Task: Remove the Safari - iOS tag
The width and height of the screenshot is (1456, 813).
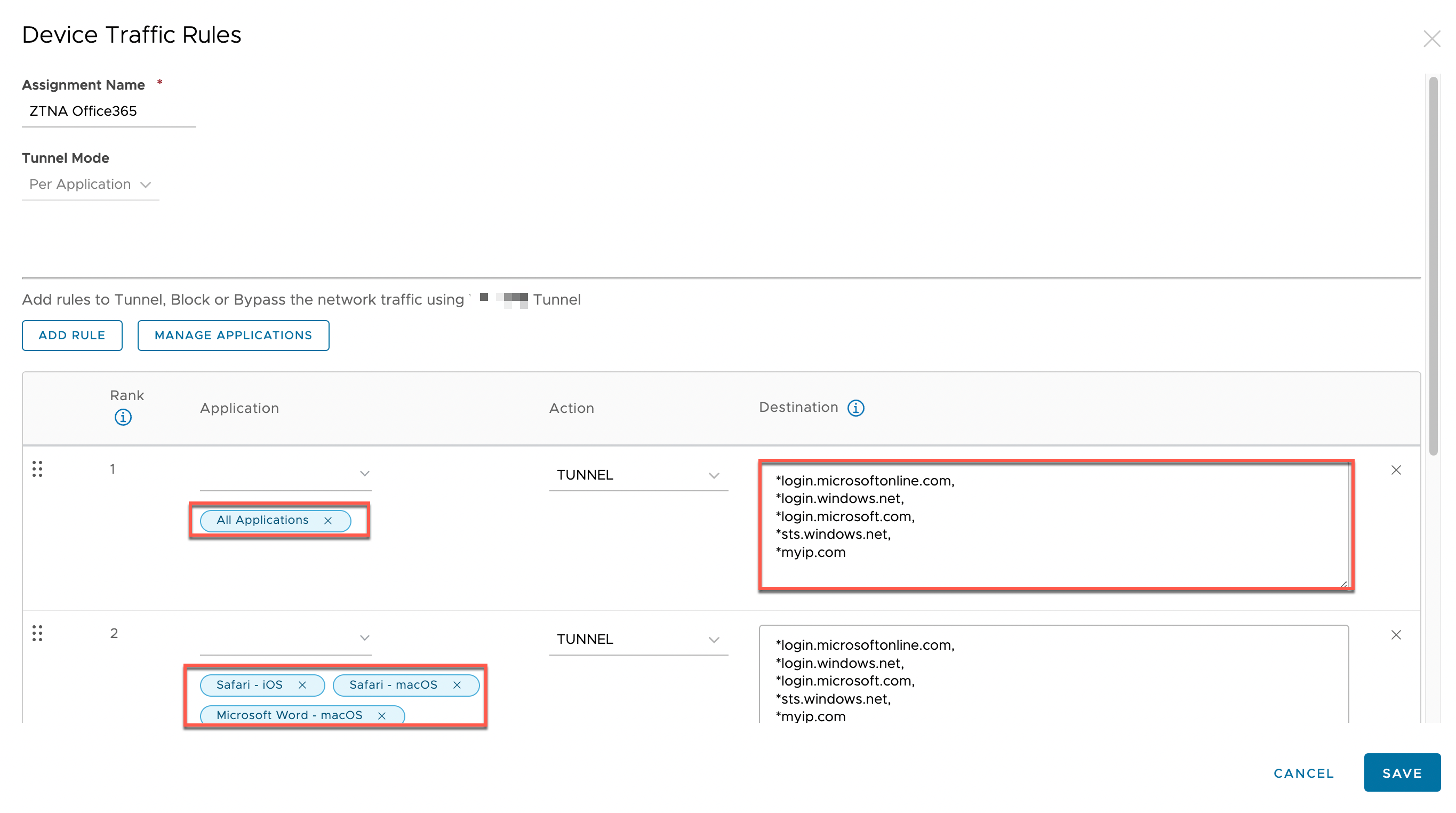Action: point(302,684)
